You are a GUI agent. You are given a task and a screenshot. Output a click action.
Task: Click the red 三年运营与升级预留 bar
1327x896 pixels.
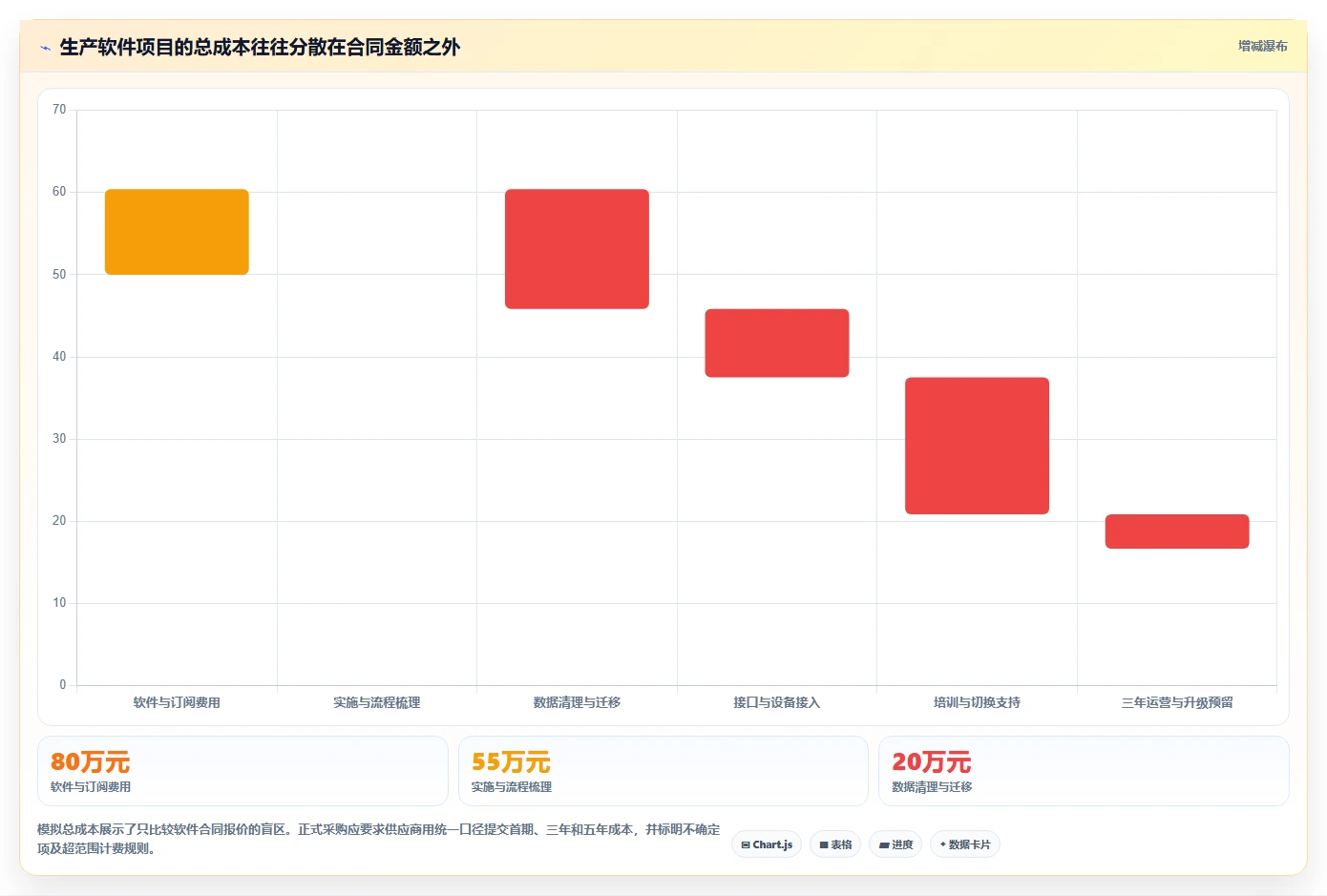pos(1177,531)
